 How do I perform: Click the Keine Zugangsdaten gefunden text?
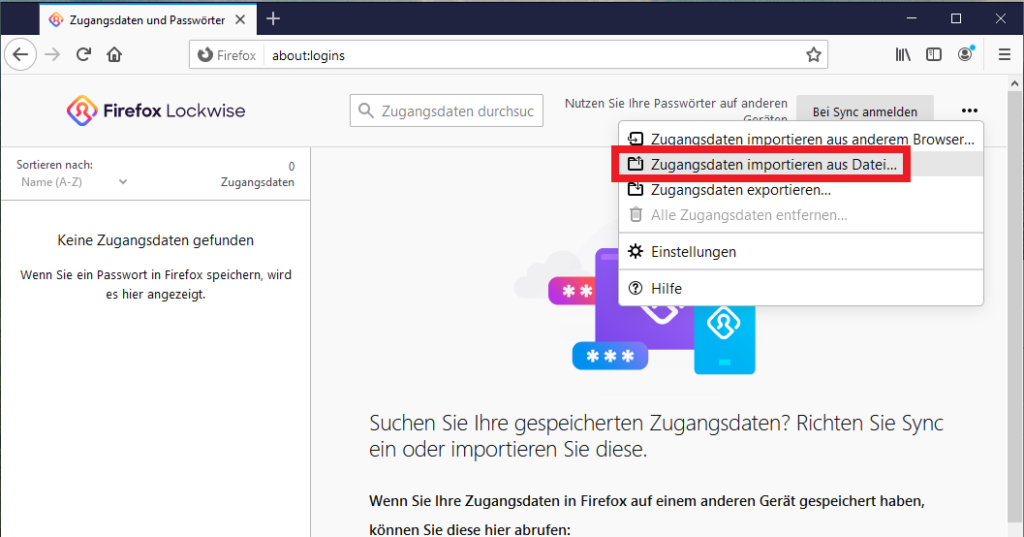click(x=155, y=240)
